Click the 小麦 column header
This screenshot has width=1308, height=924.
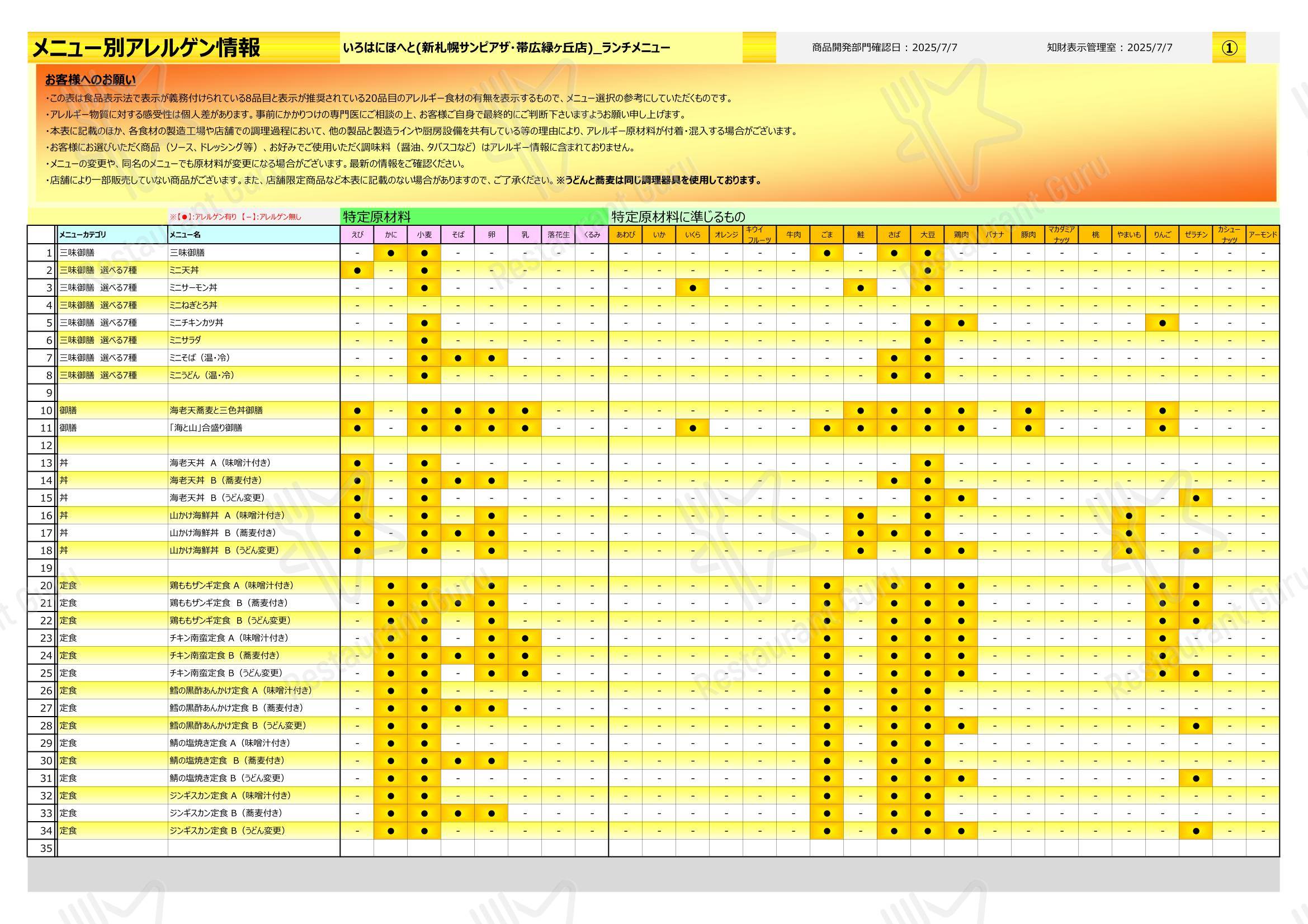point(424,235)
